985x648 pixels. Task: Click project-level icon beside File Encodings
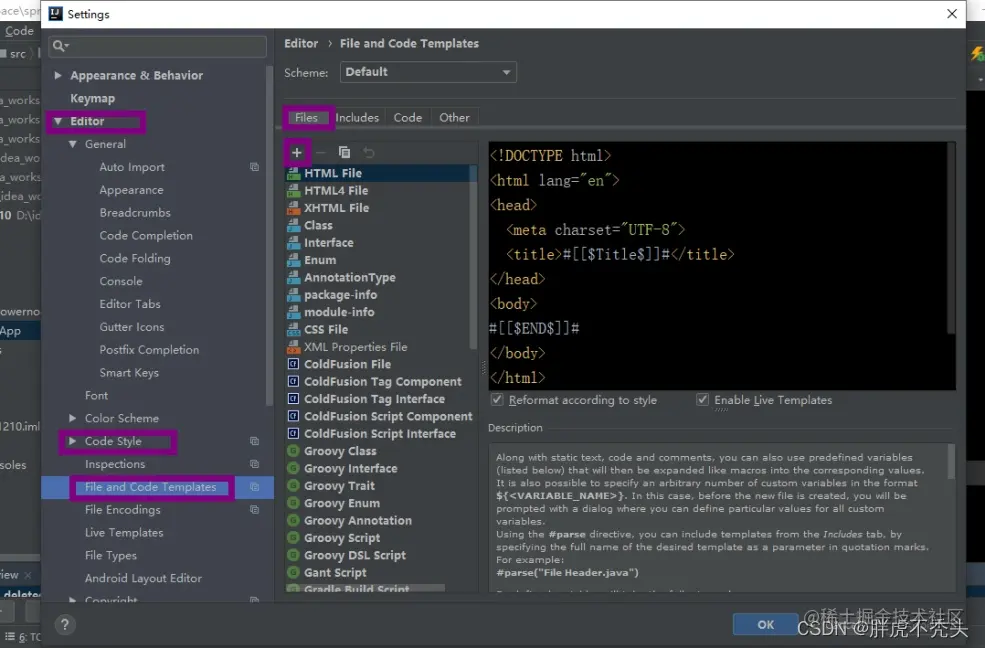pyautogui.click(x=254, y=510)
